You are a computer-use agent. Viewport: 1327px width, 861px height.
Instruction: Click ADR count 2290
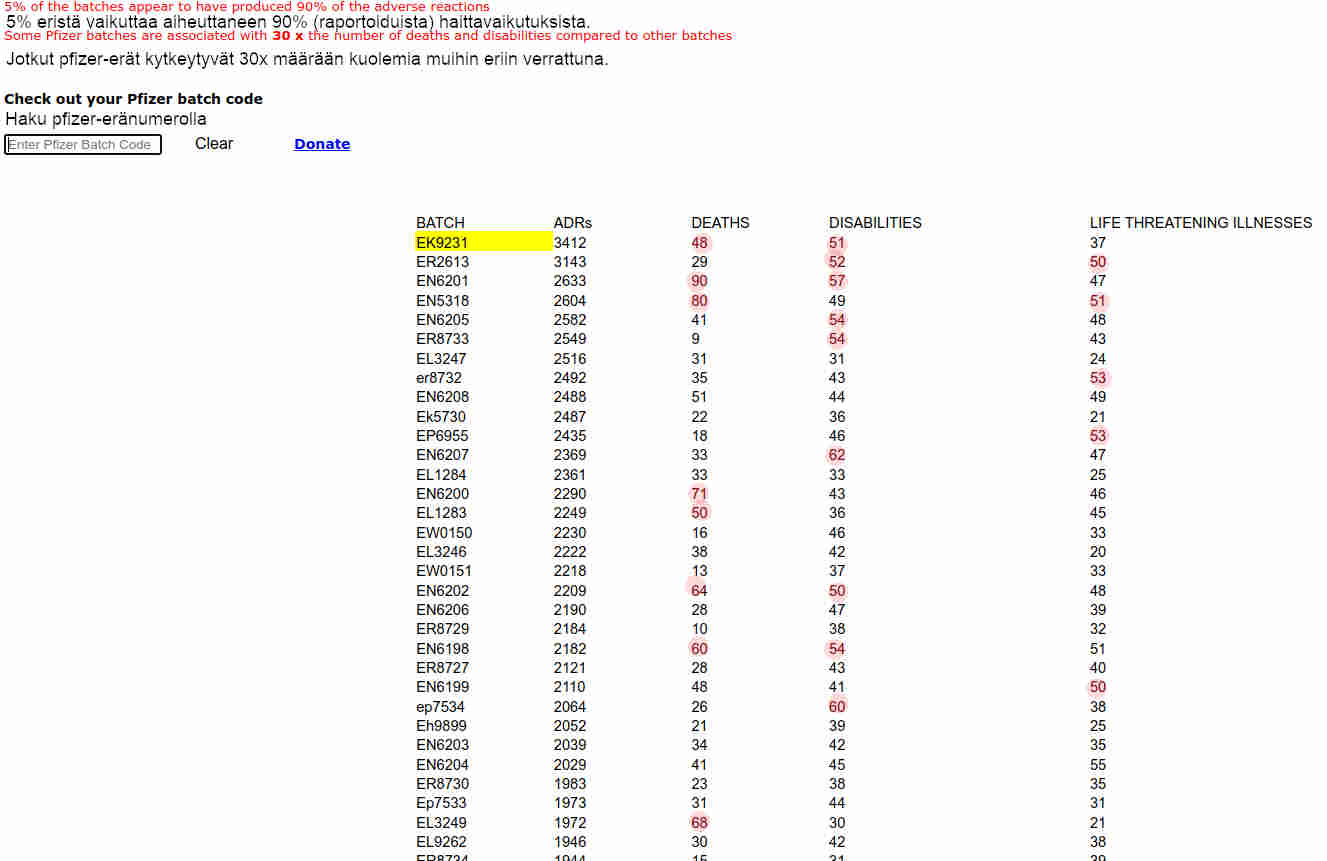pyautogui.click(x=570, y=494)
